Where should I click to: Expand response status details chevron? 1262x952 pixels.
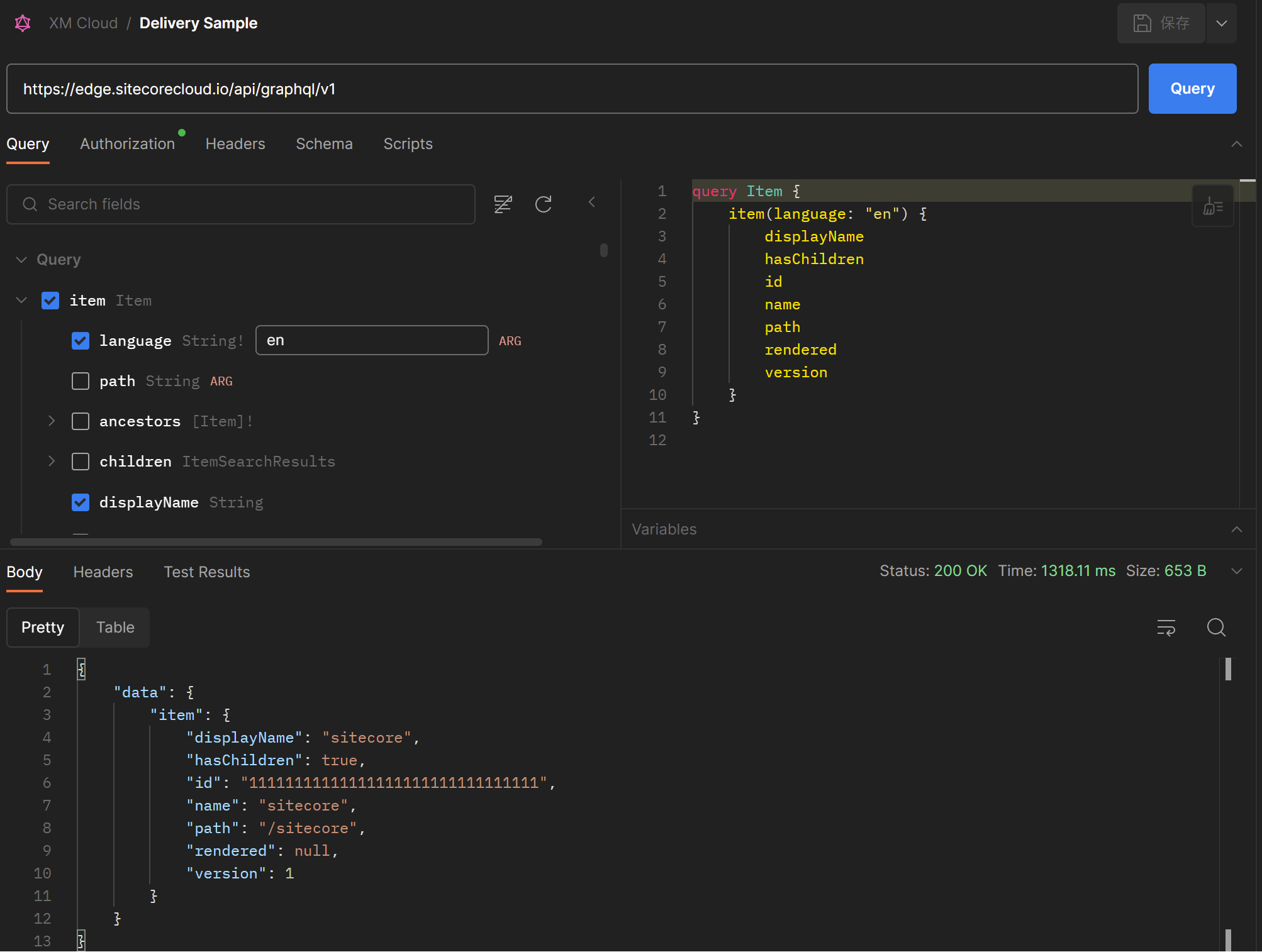coord(1236,571)
